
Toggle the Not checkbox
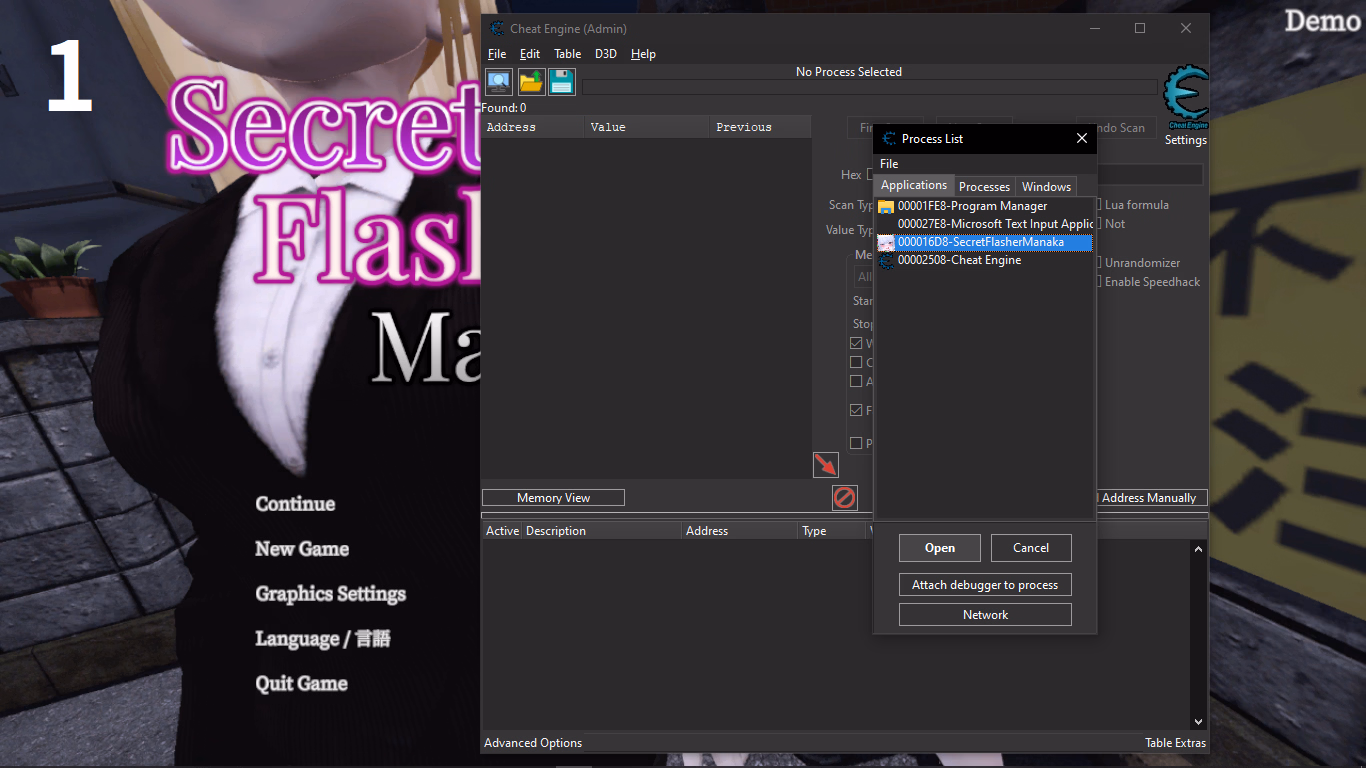pyautogui.click(x=1099, y=224)
